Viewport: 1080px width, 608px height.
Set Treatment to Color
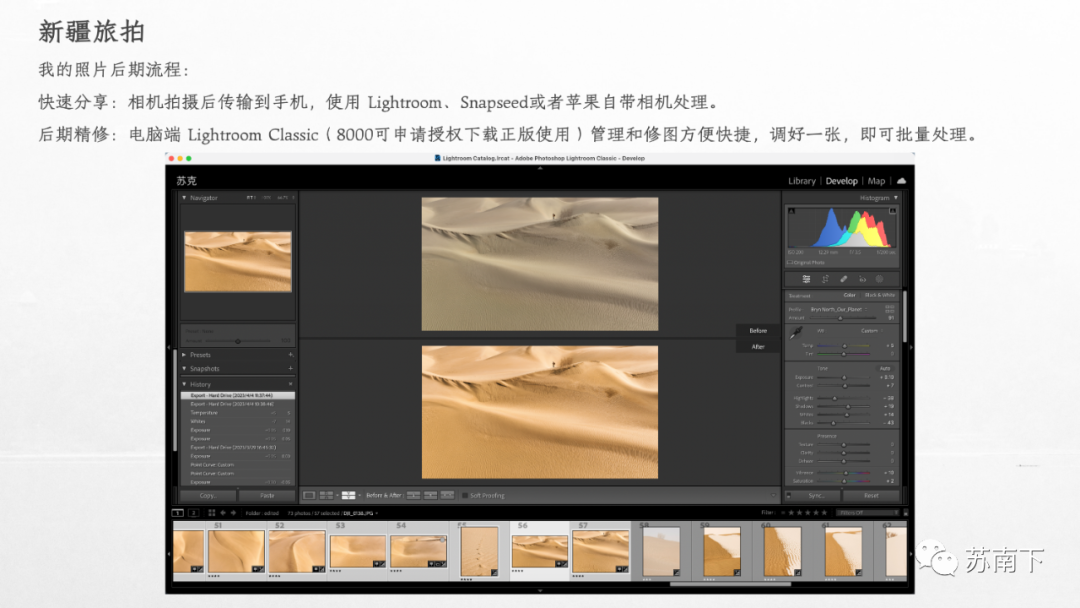(849, 295)
